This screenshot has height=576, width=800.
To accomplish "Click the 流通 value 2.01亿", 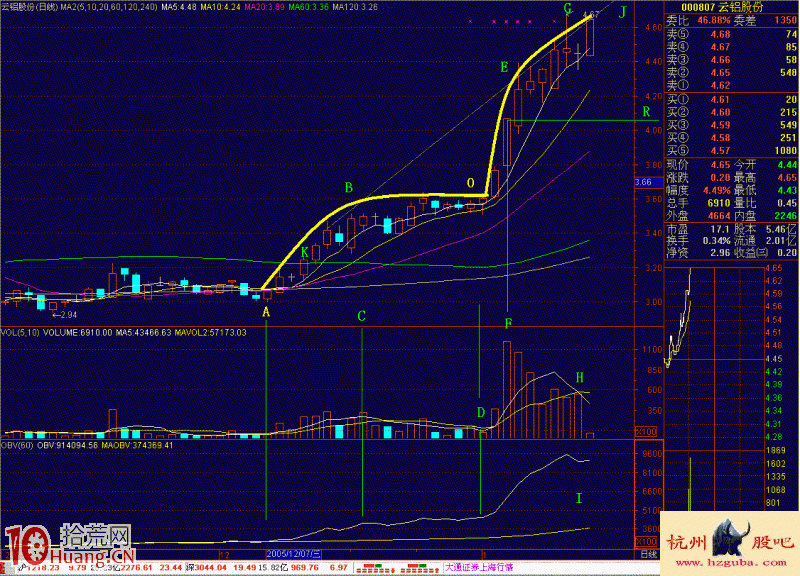I will [782, 241].
